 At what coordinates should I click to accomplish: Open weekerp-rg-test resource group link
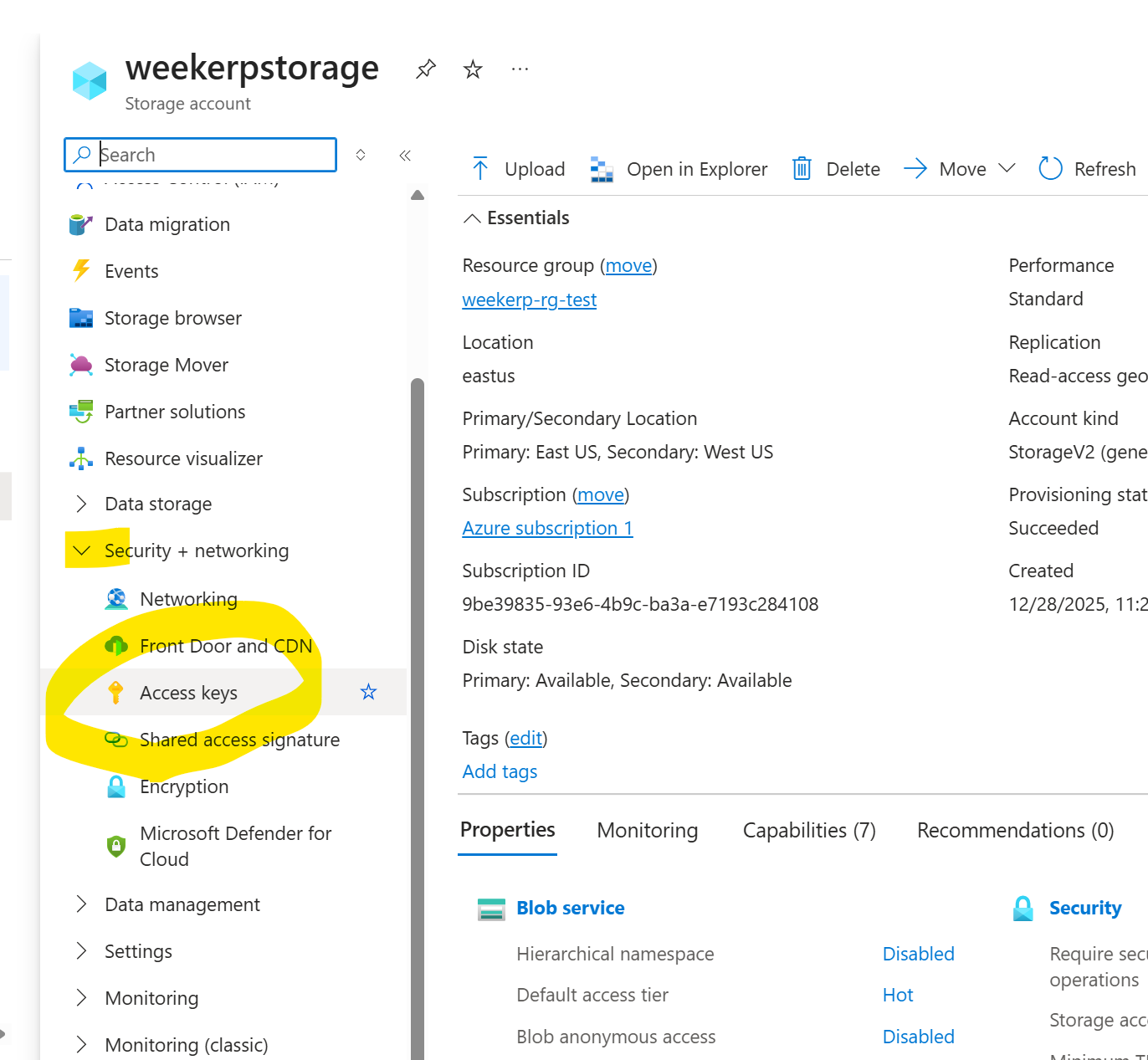click(529, 300)
